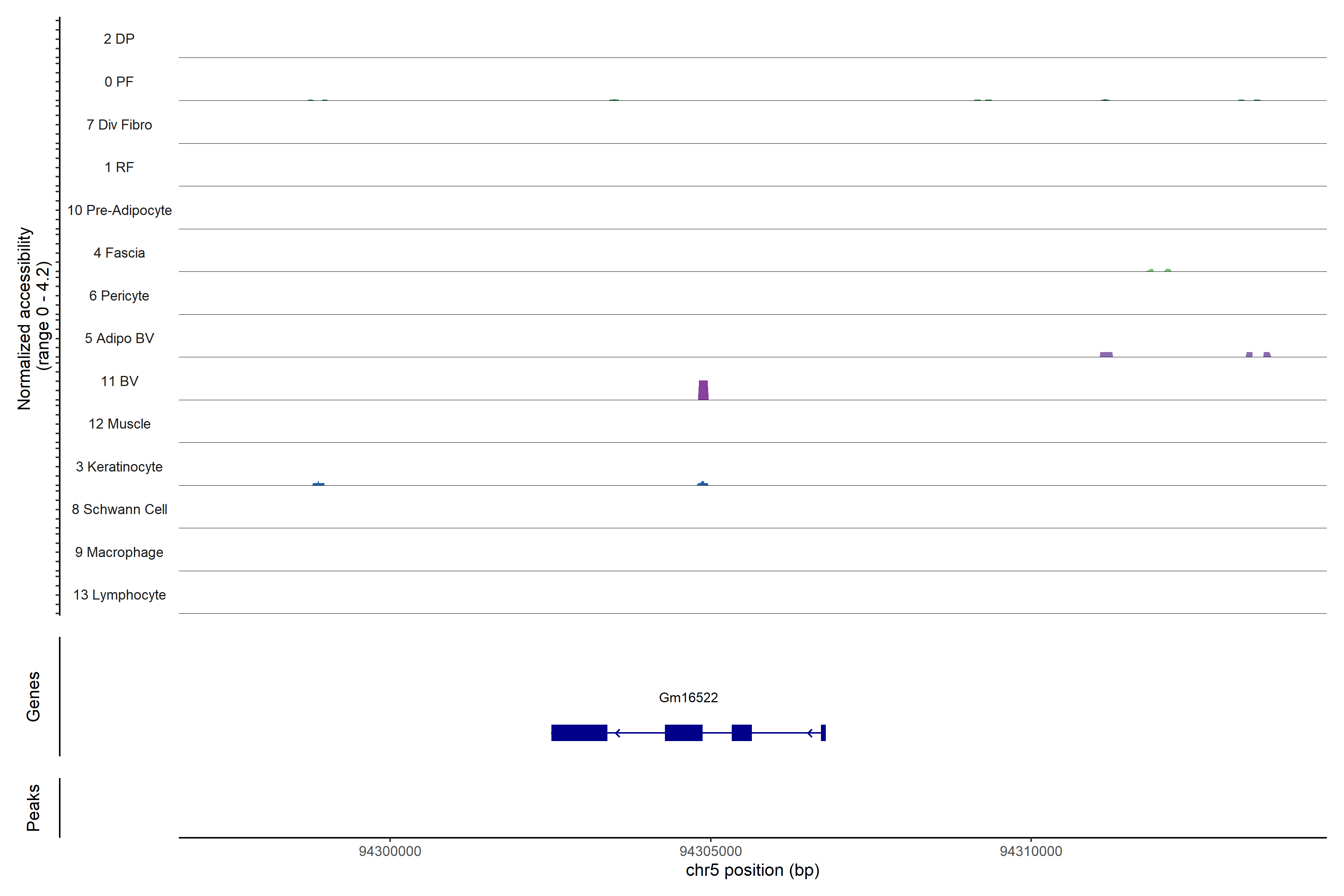The image size is (1344, 896).
Task: Click the 94305000 axis tick label
Action: [710, 851]
